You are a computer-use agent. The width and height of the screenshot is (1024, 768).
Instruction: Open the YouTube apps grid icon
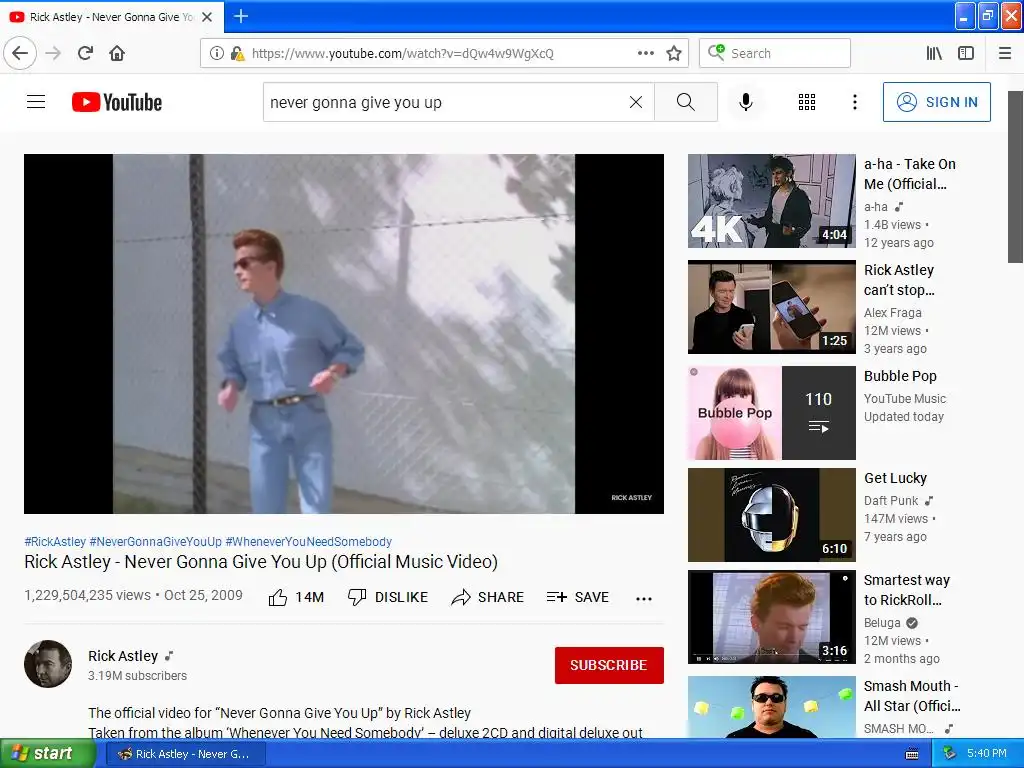click(807, 102)
